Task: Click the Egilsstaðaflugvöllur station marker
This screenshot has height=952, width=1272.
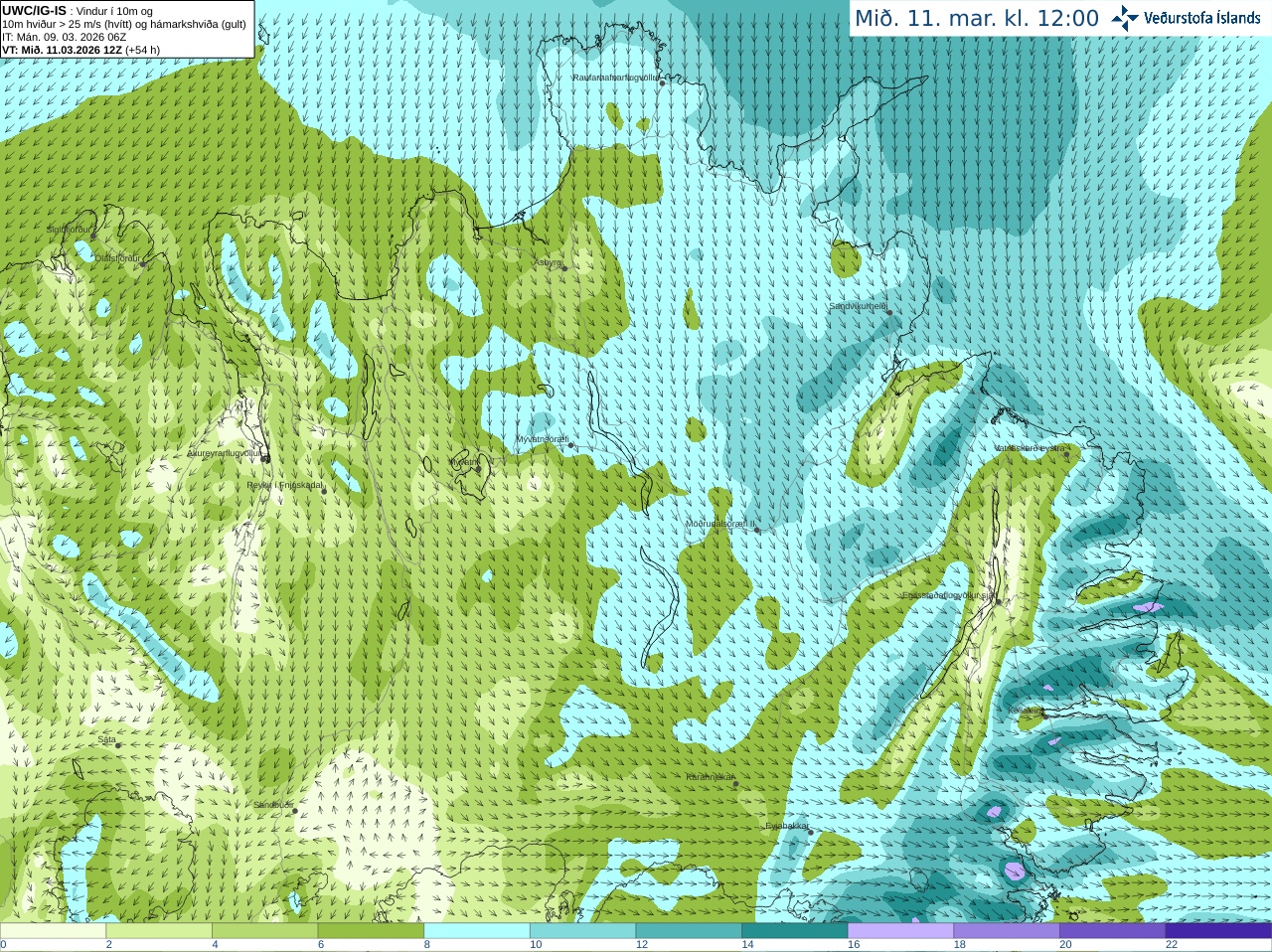Action: pyautogui.click(x=998, y=600)
